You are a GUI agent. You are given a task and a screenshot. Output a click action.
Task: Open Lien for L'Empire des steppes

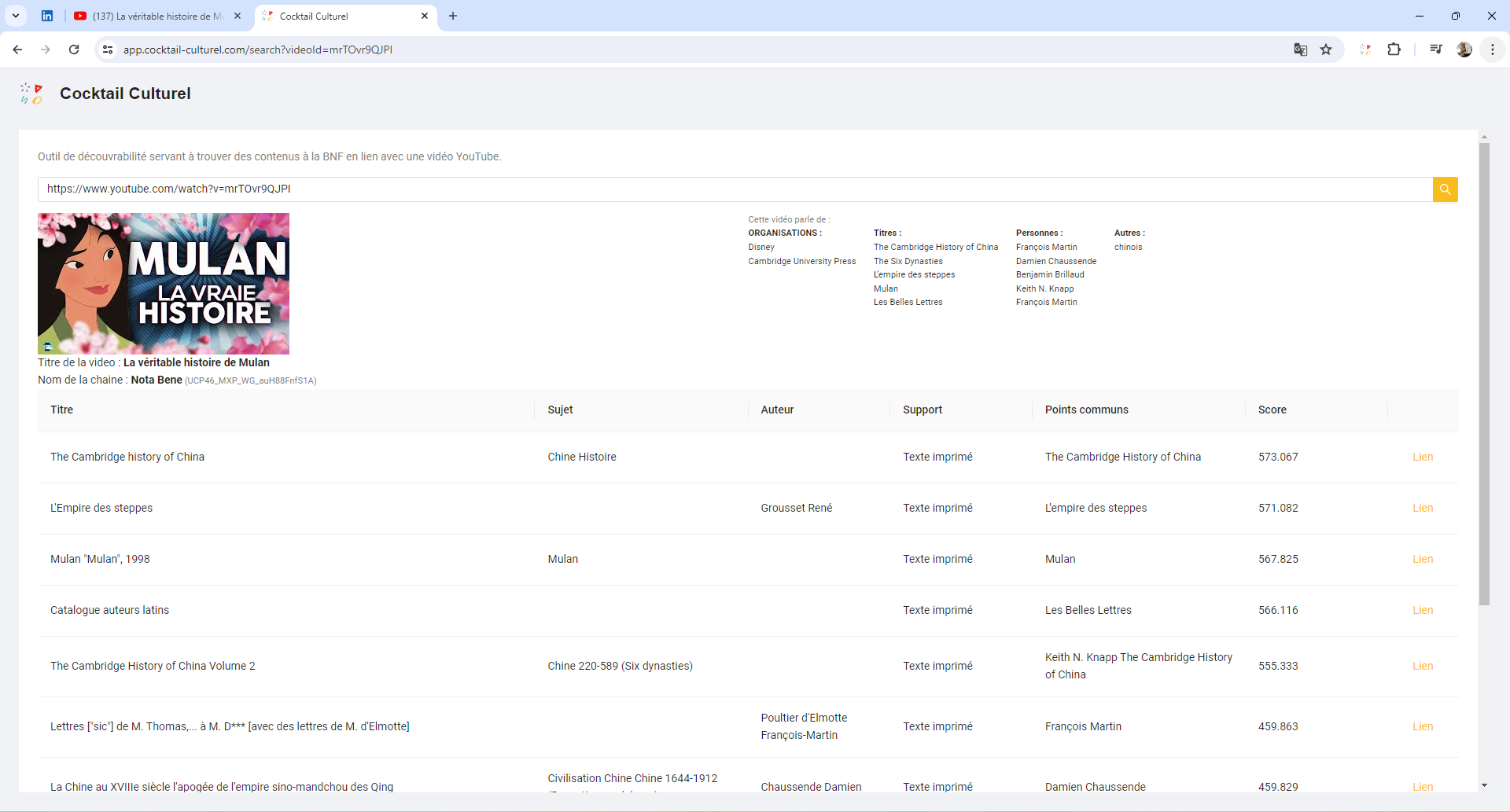click(x=1423, y=508)
